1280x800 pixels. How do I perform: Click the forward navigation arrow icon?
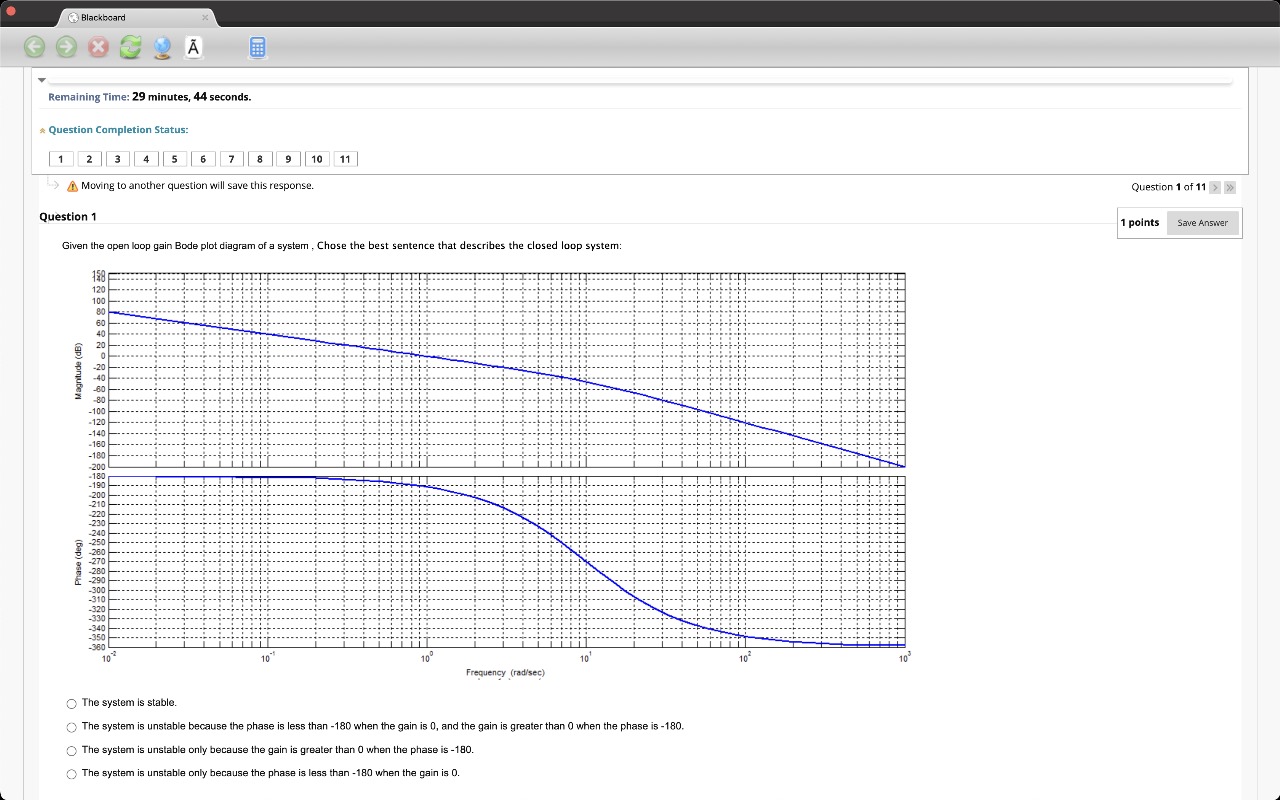[66, 47]
